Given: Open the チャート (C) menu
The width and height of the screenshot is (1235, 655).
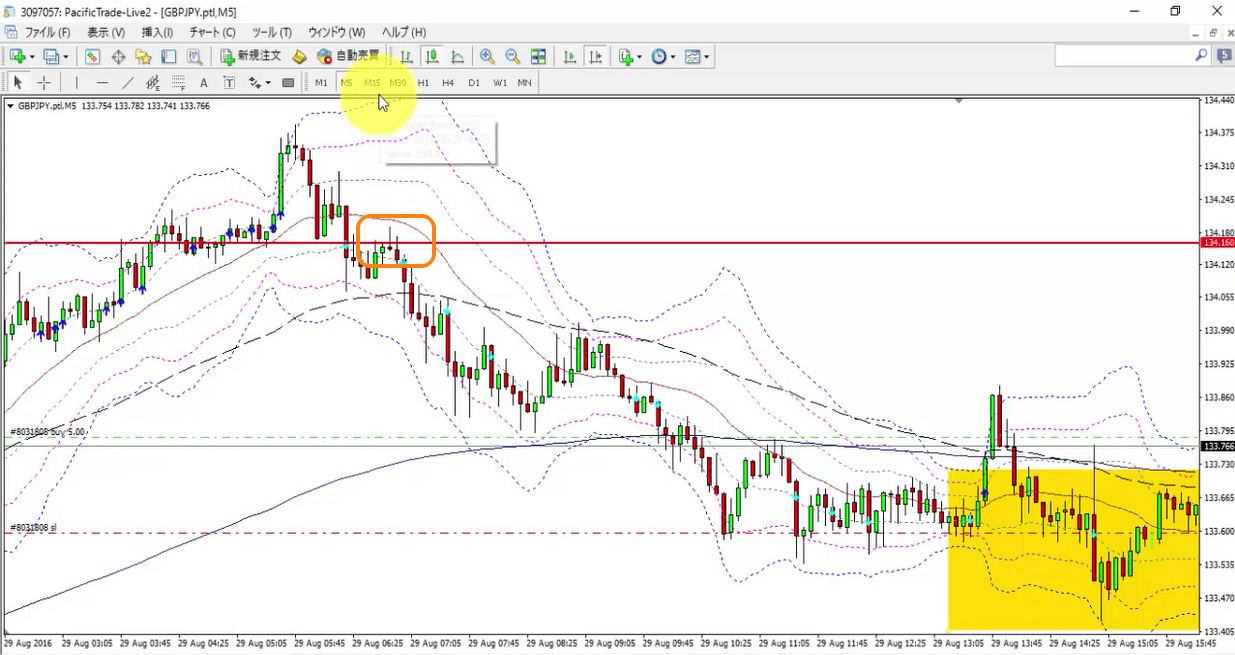Looking at the screenshot, I should pyautogui.click(x=212, y=33).
